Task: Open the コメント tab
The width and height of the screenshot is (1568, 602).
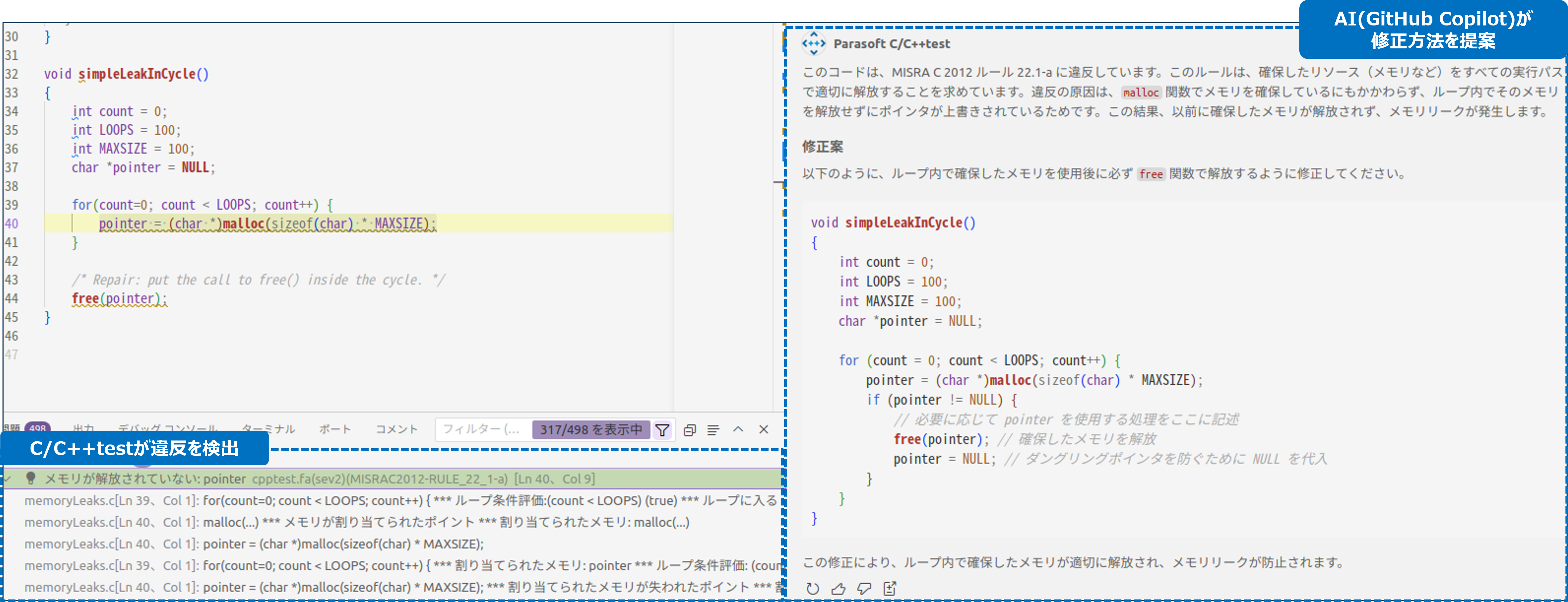Action: [396, 429]
